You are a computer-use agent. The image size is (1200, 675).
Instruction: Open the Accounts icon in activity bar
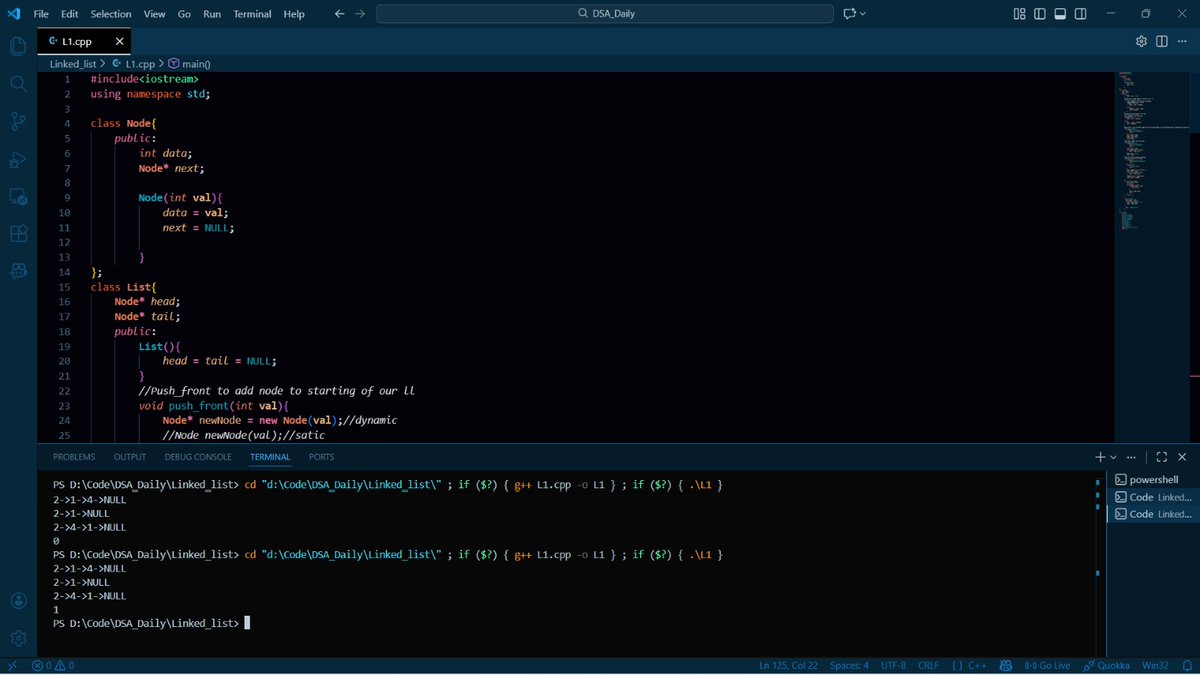coord(18,602)
